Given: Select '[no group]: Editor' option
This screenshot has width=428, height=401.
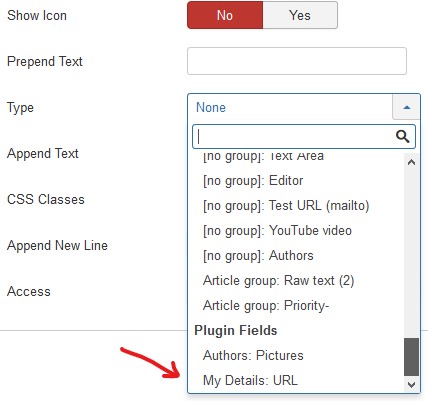Looking at the screenshot, I should tap(299, 181).
